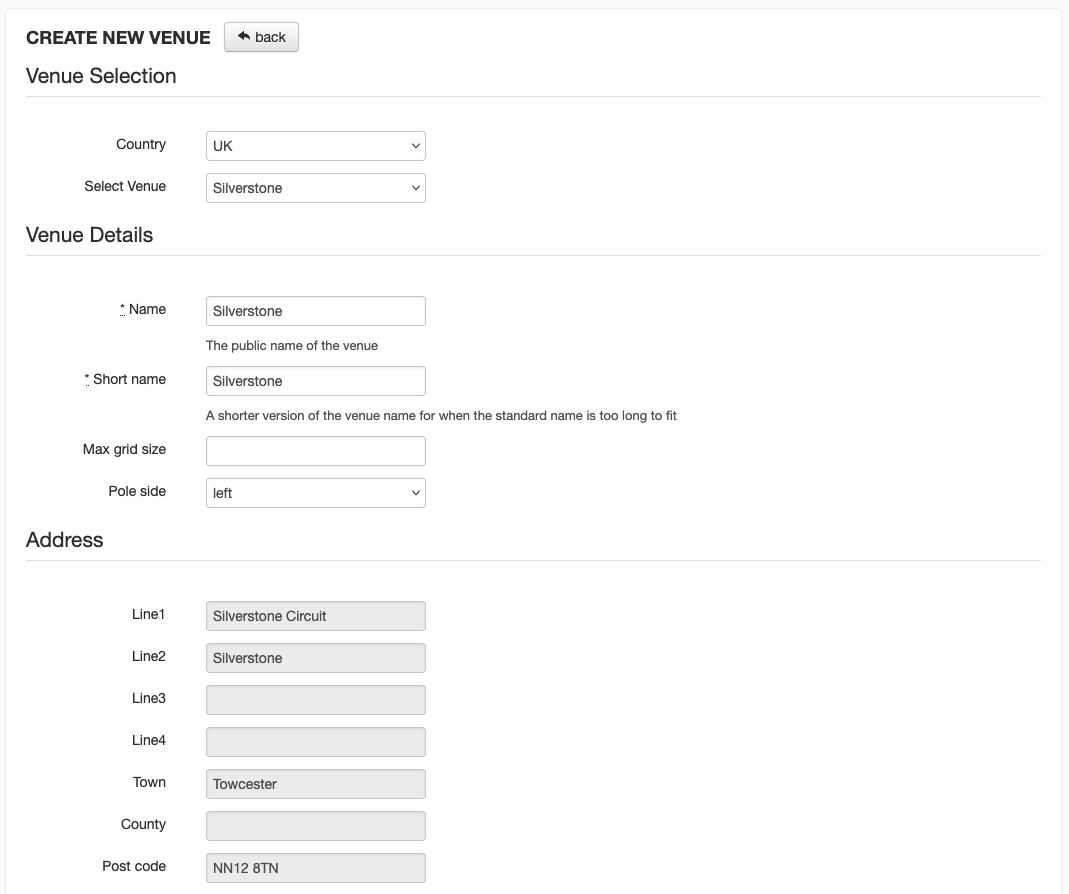Image resolution: width=1069 pixels, height=894 pixels.
Task: Click the required Name label
Action: pos(143,310)
